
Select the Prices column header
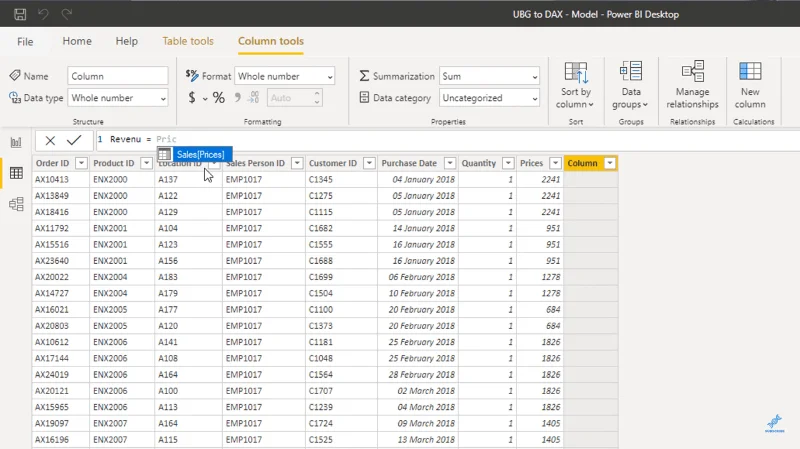(531, 163)
